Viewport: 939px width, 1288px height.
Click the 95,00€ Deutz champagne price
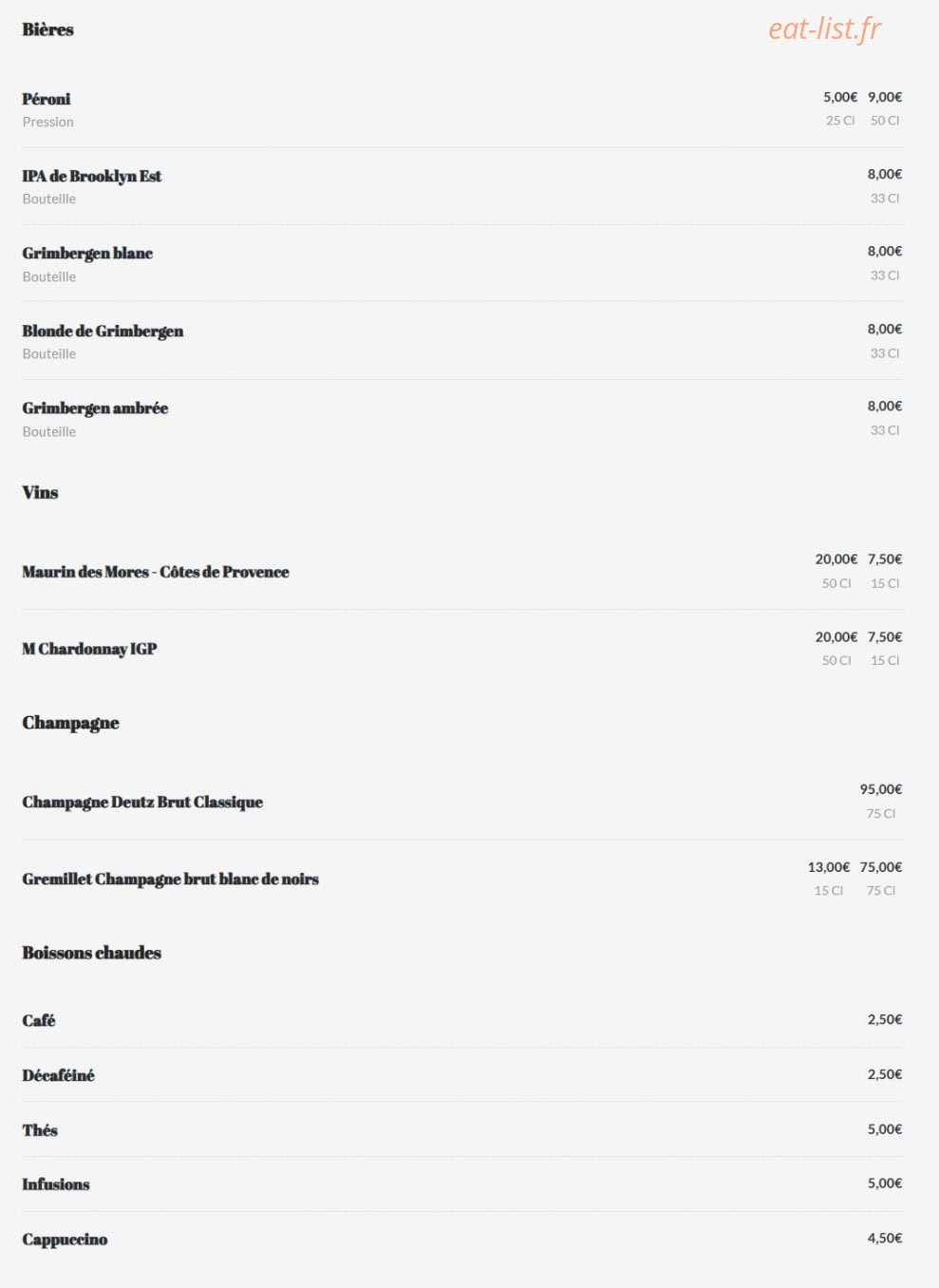pyautogui.click(x=881, y=789)
